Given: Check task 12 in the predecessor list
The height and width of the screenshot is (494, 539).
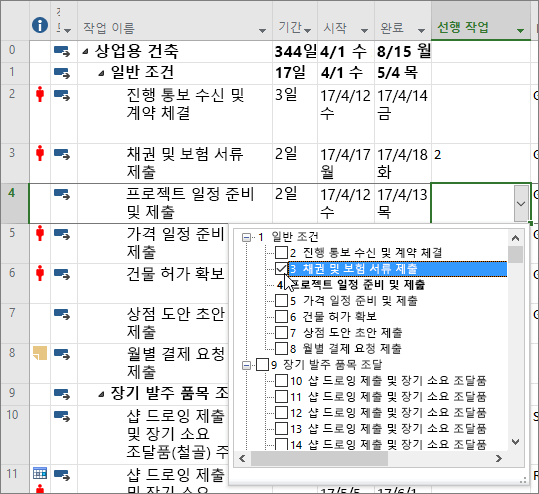Looking at the screenshot, I should pos(281,412).
